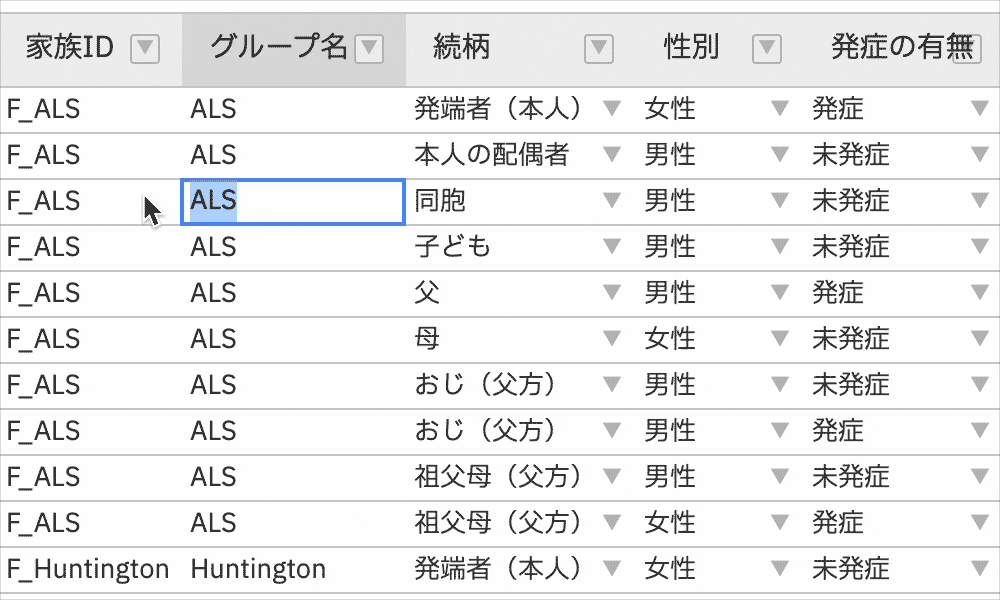The image size is (1000, 600).
Task: Click the Huntington group name cell
Action: pyautogui.click(x=258, y=569)
